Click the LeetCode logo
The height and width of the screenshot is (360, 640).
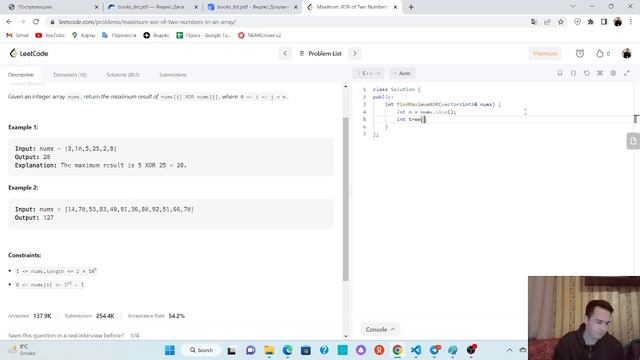29,53
